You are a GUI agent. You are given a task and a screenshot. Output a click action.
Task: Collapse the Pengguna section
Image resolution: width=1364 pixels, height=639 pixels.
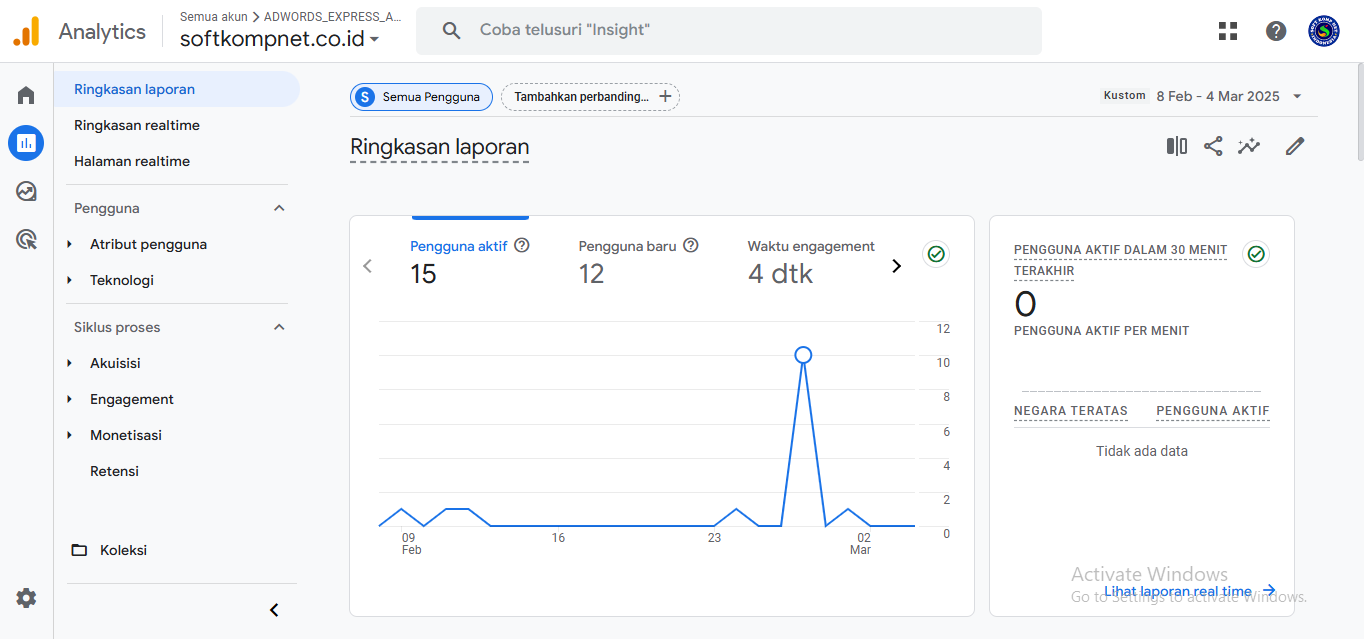coord(279,208)
